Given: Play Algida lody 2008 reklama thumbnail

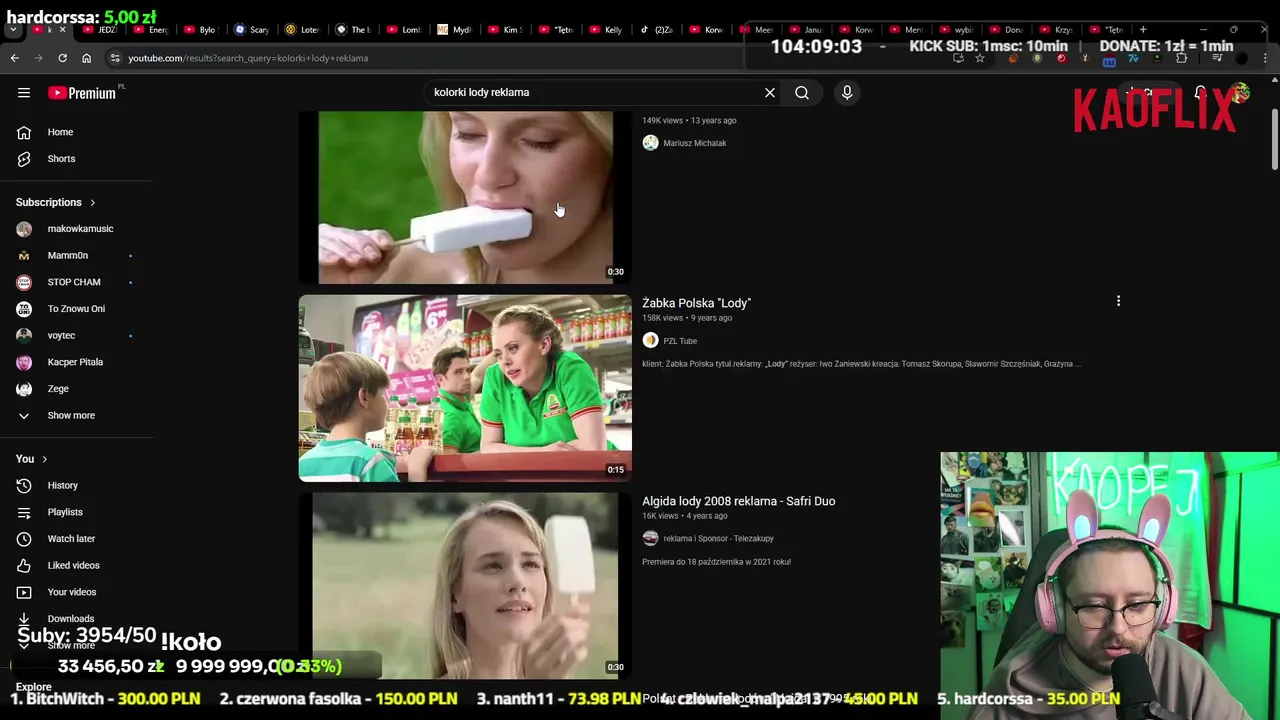Looking at the screenshot, I should 465,586.
